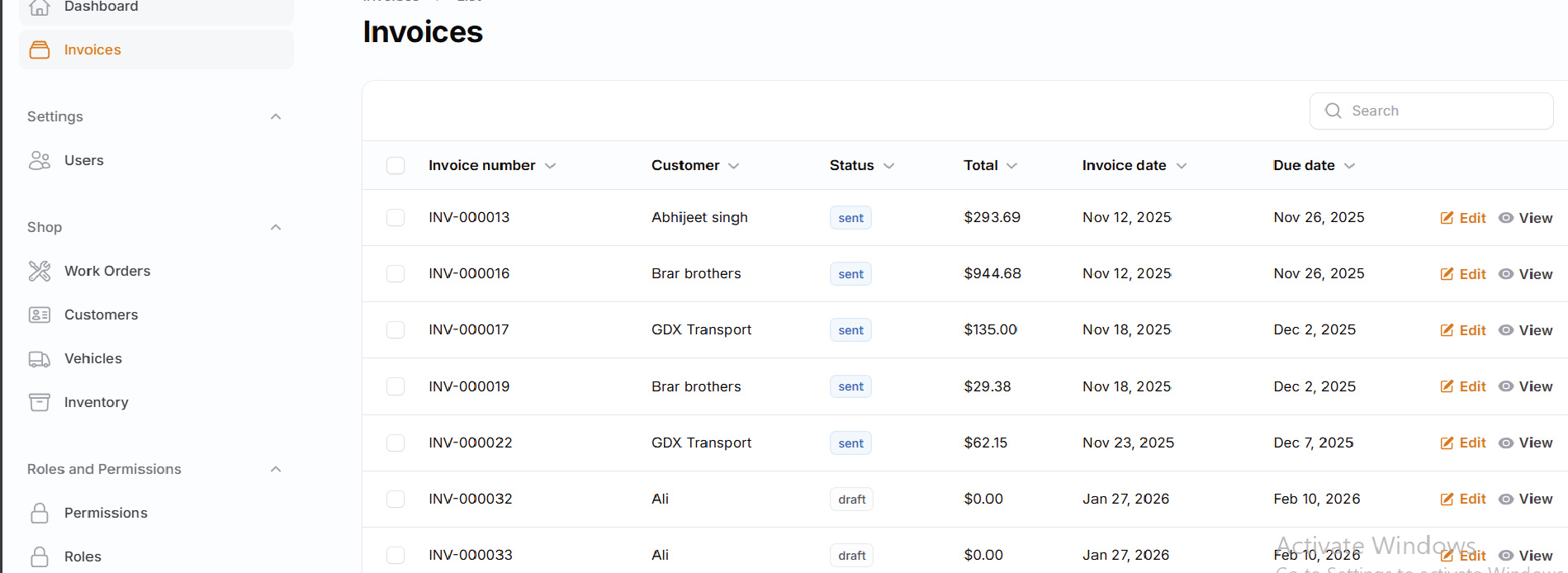
Task: Select the checkbox for INV-000032
Action: 396,499
